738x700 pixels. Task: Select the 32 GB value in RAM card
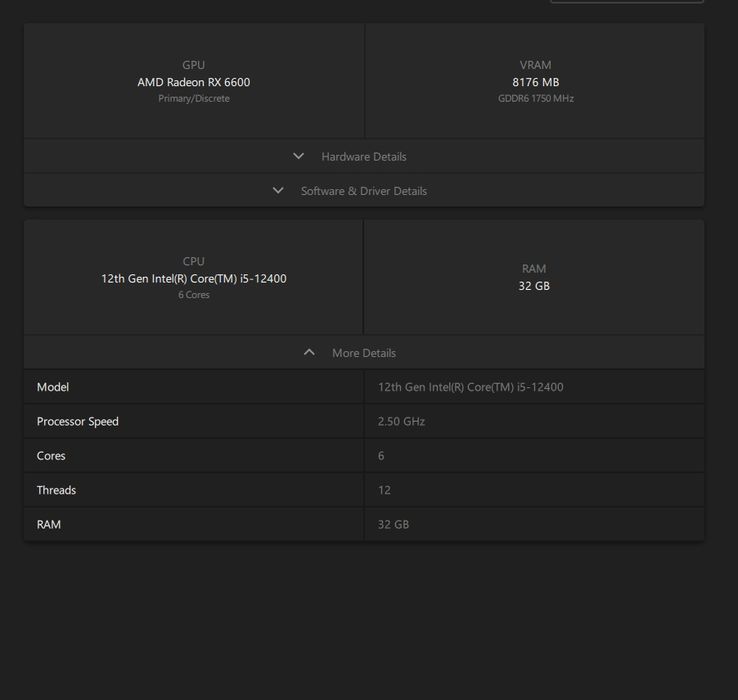[x=534, y=286]
